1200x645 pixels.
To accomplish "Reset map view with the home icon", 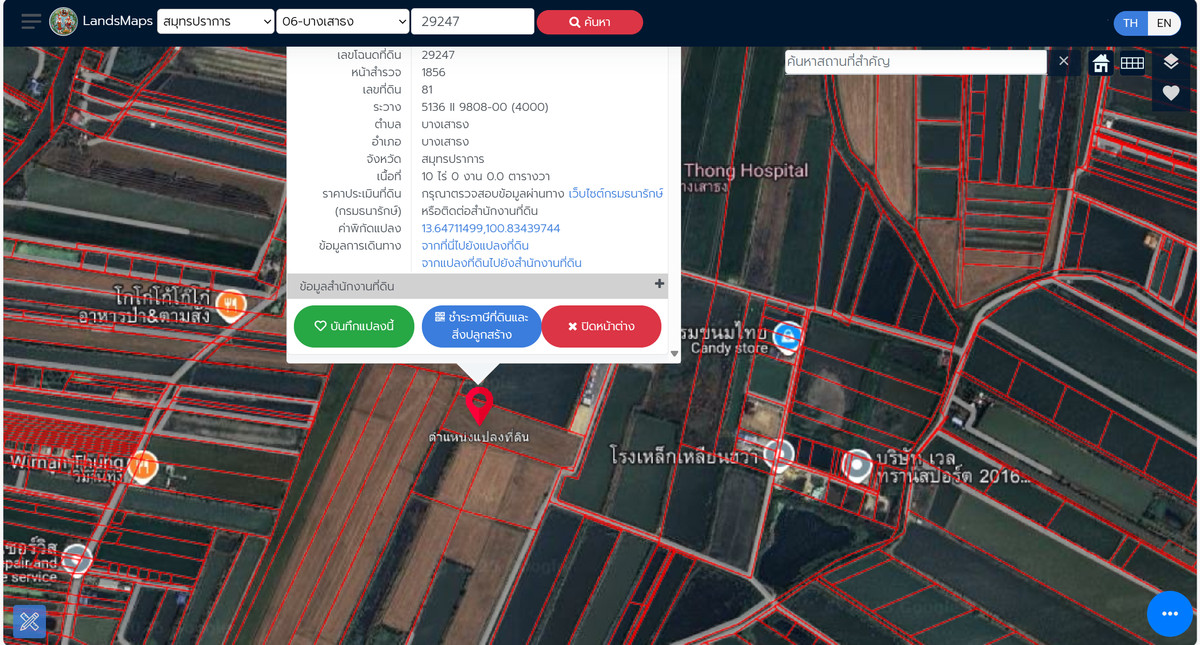I will (1099, 62).
